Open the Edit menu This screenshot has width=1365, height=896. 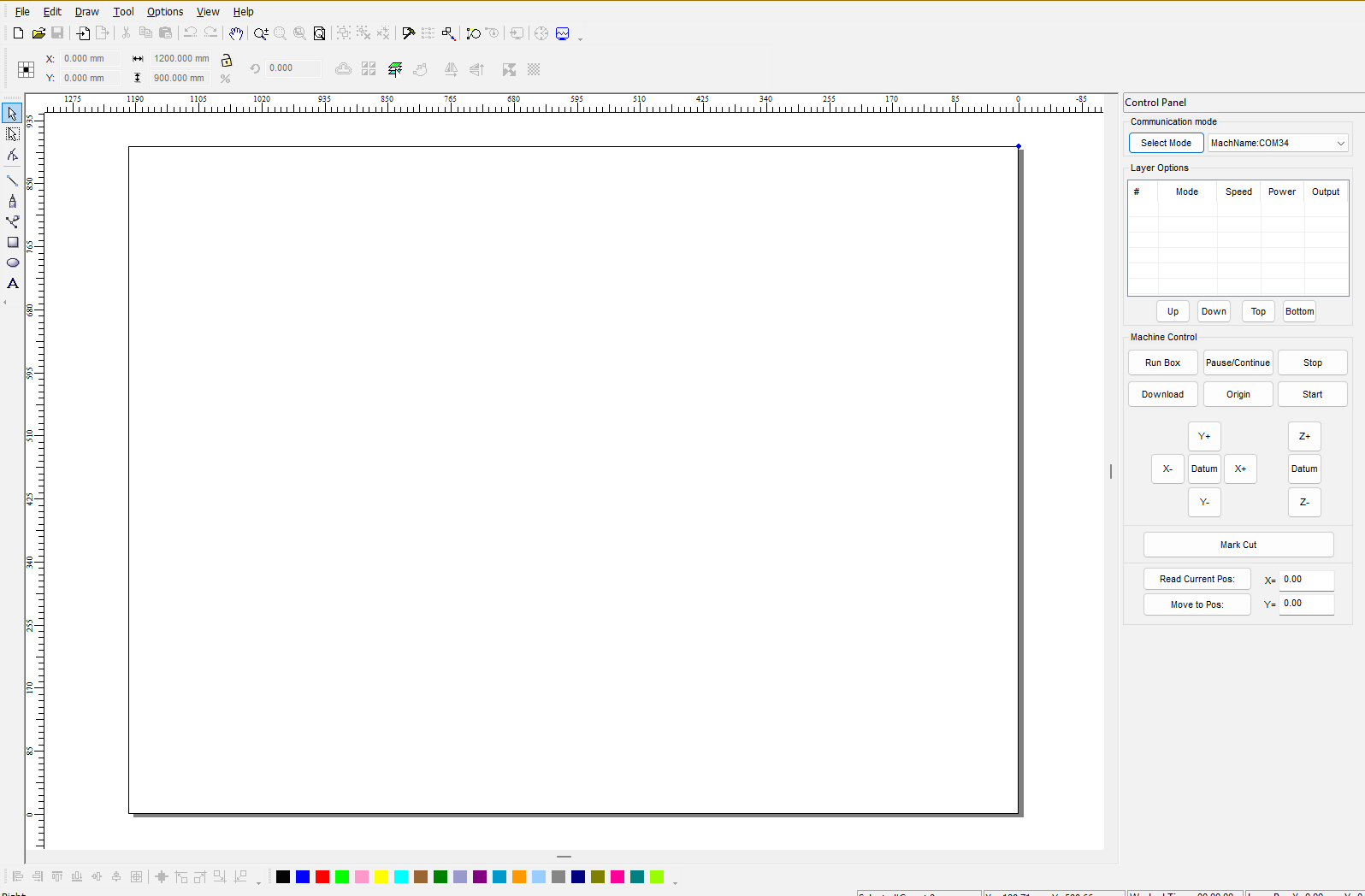point(52,12)
